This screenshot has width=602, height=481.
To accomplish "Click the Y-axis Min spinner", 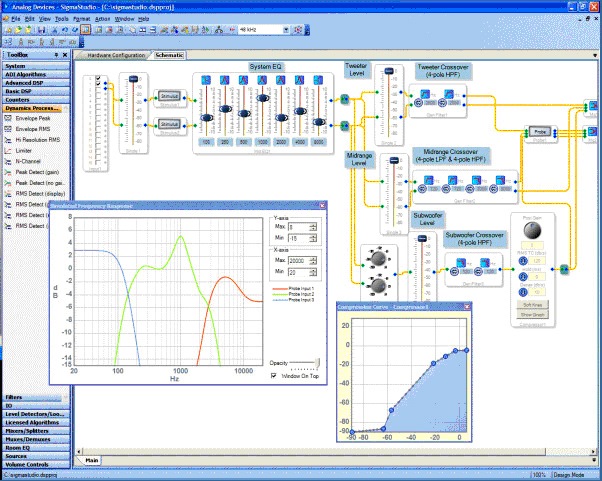I will pos(313,238).
